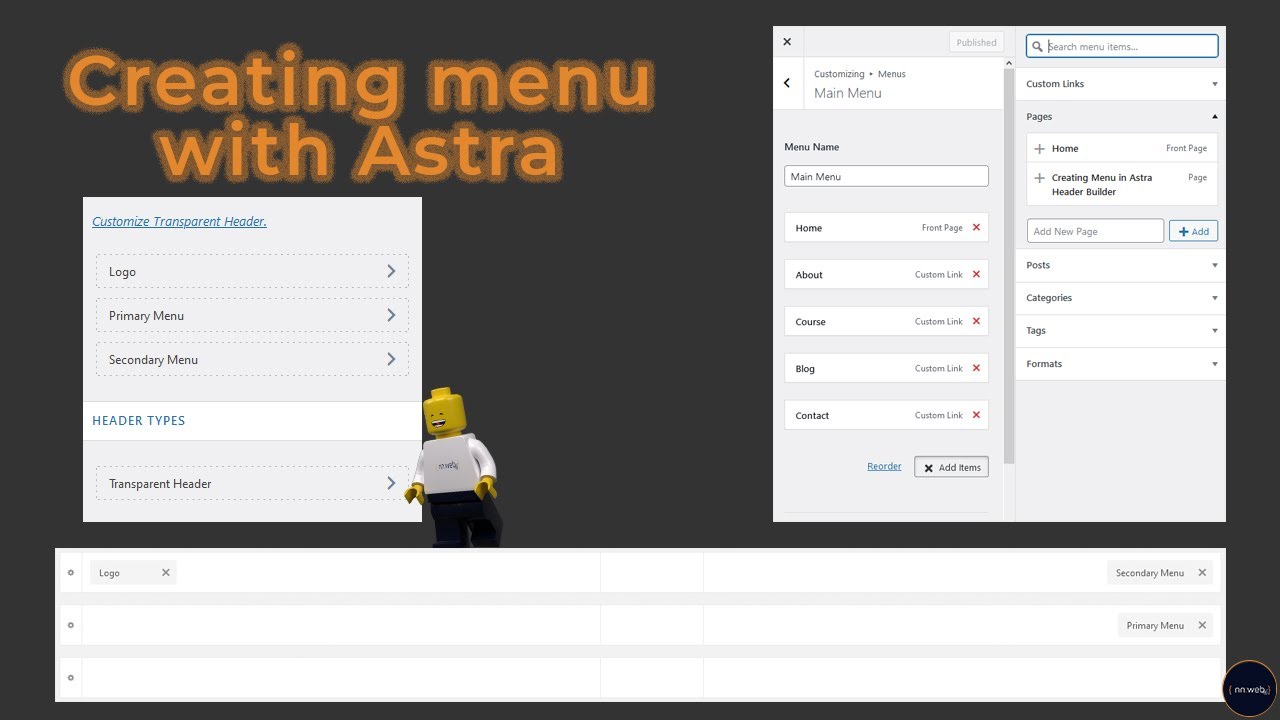
Task: Remove the Logo element from header builder
Action: click(166, 573)
